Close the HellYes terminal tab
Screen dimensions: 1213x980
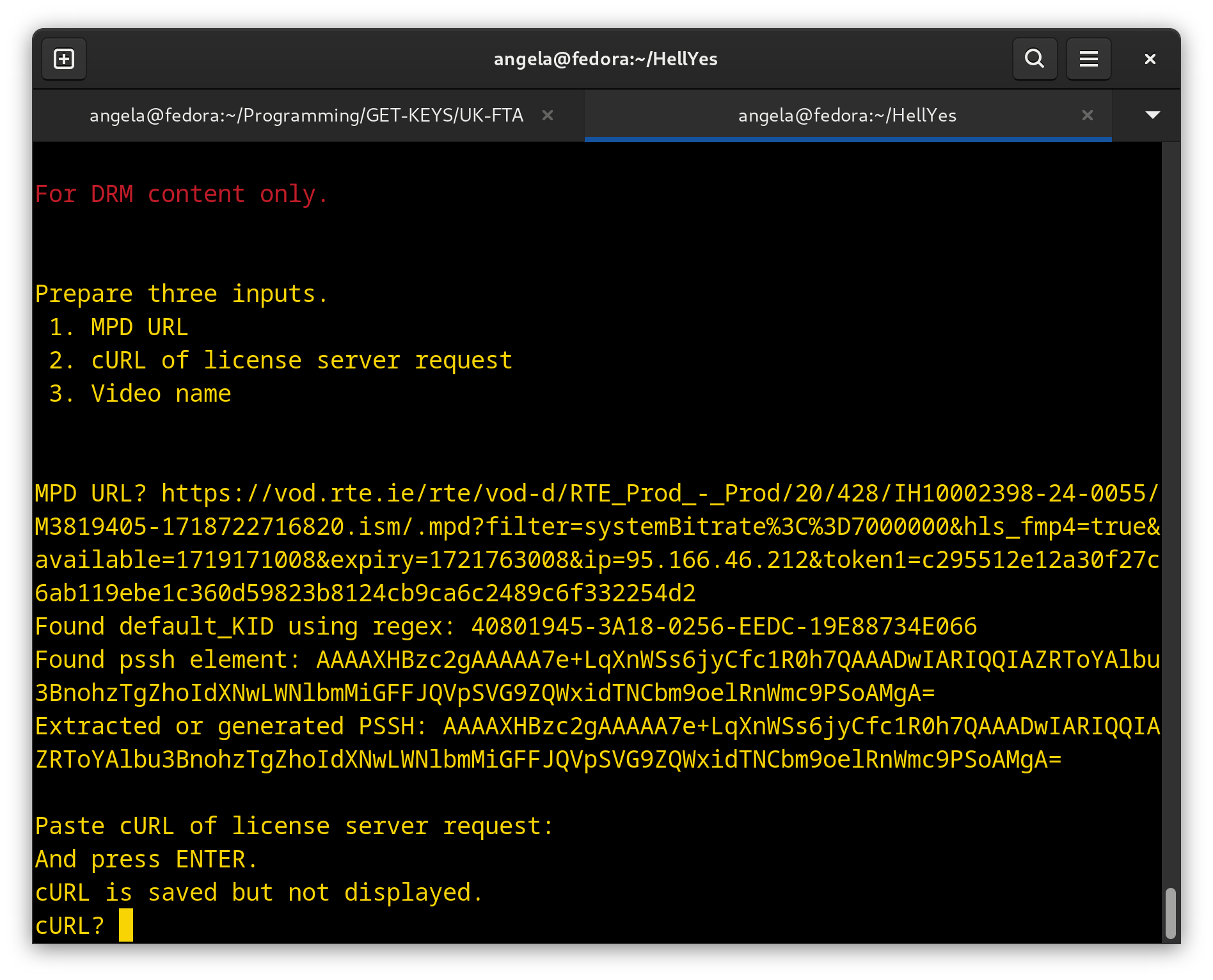tap(1087, 115)
